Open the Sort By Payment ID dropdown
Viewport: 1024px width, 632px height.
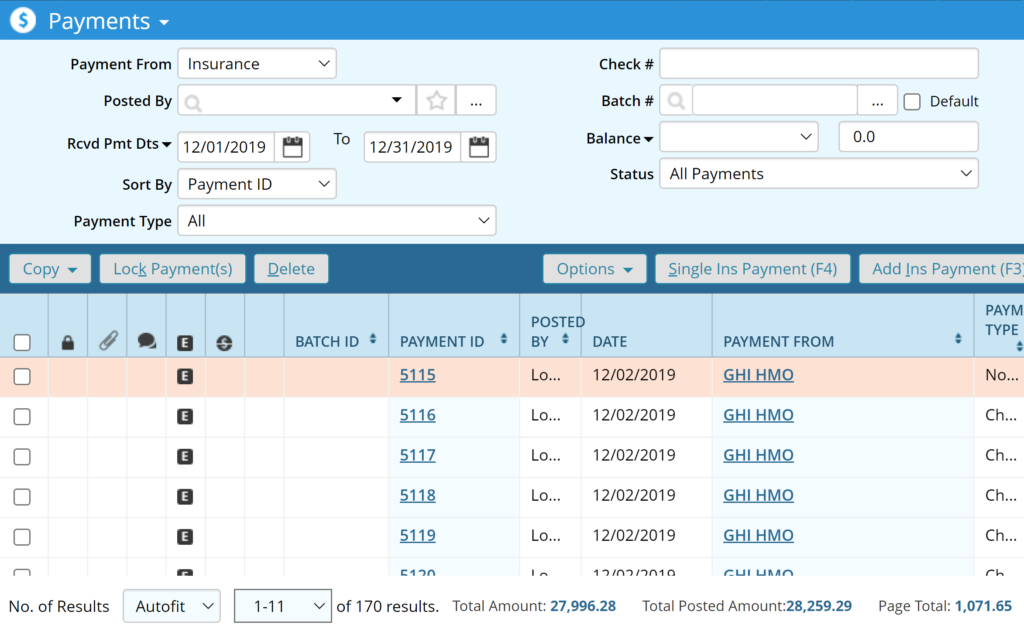pos(257,184)
